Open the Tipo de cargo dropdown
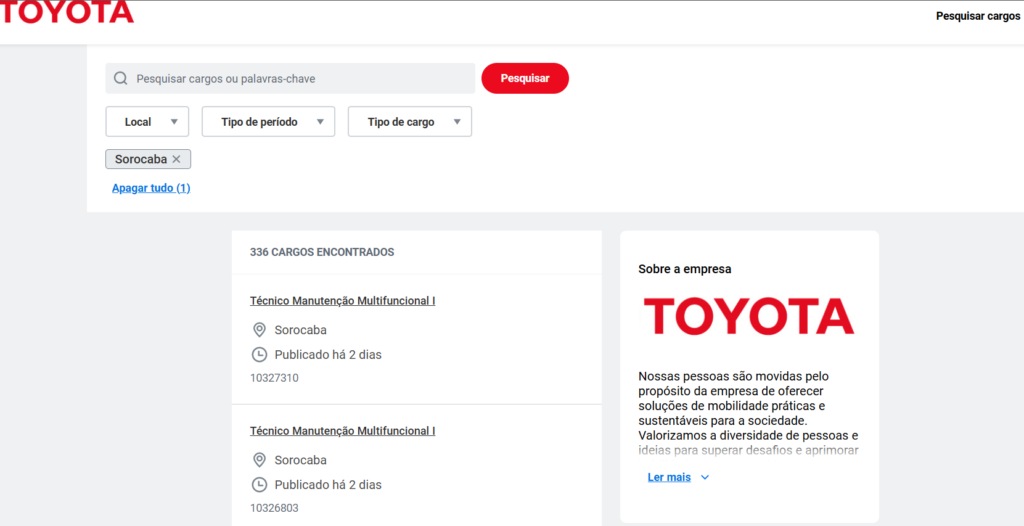 coord(409,122)
